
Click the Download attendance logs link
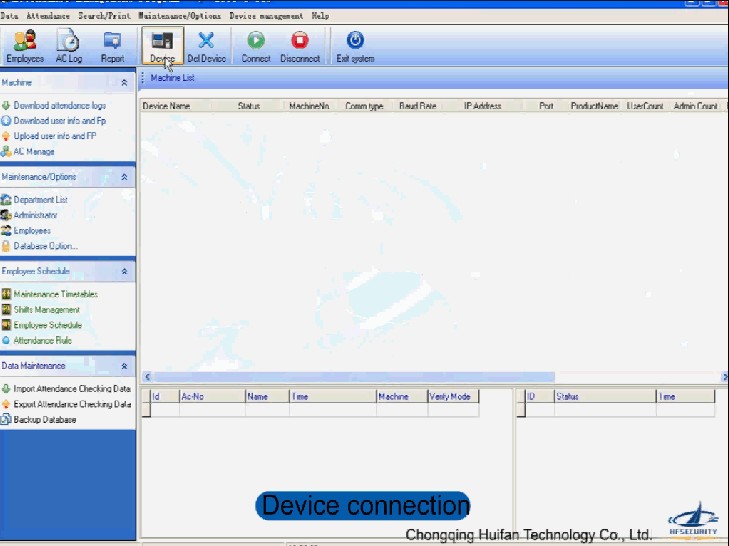[60, 106]
